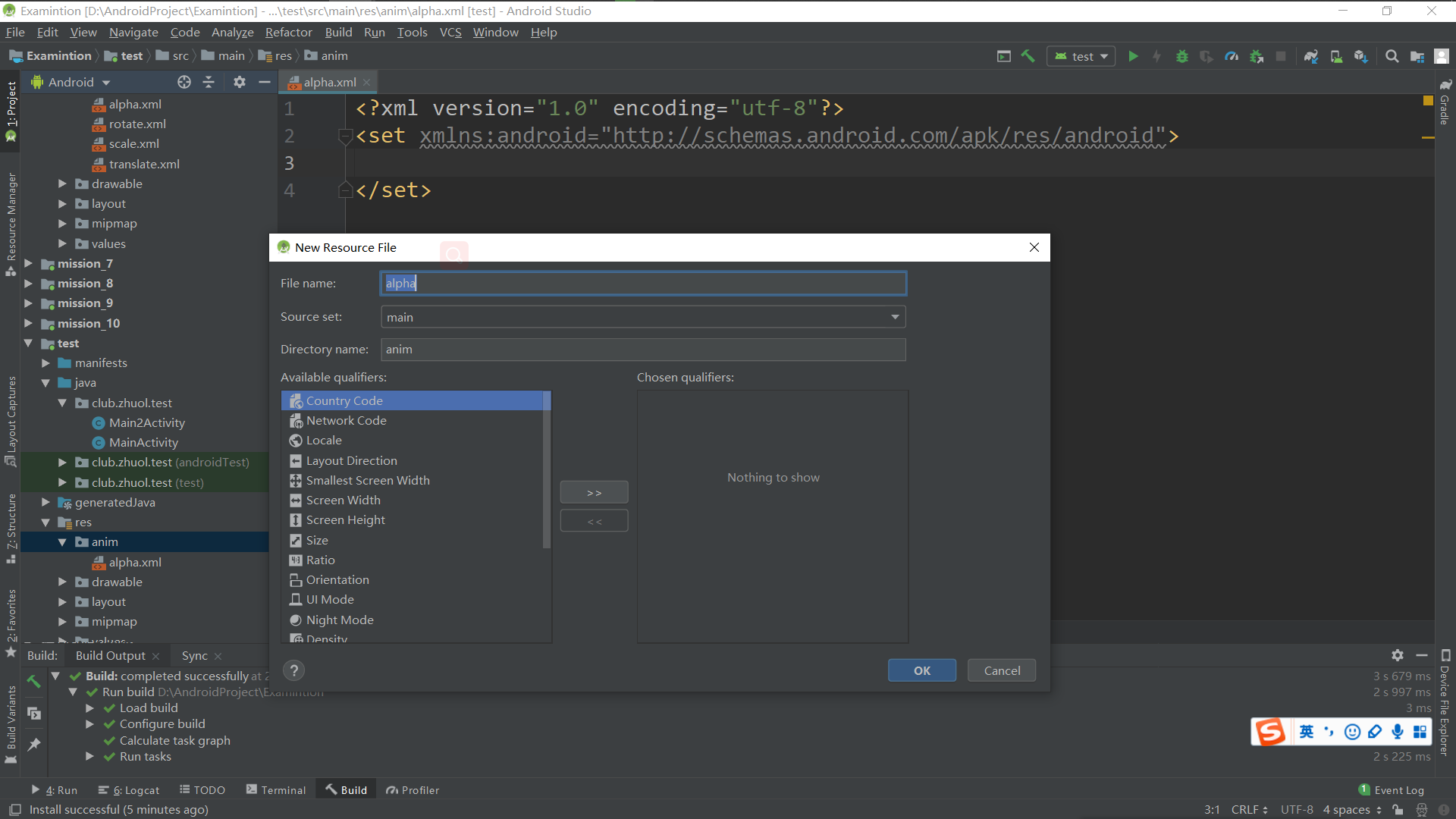Image resolution: width=1456 pixels, height=819 pixels.
Task: Click the Debug app bug icon
Action: pyautogui.click(x=1181, y=56)
